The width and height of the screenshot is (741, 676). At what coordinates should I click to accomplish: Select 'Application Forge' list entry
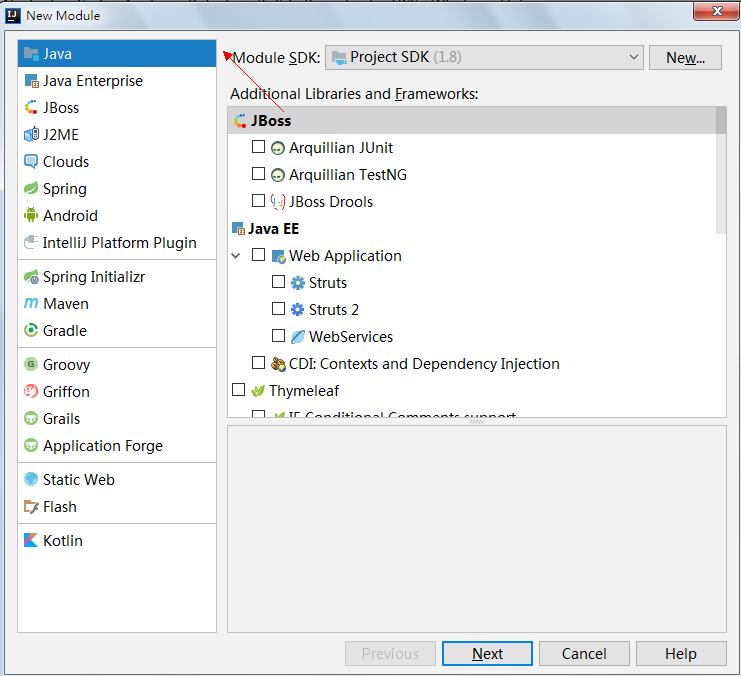coord(117,445)
